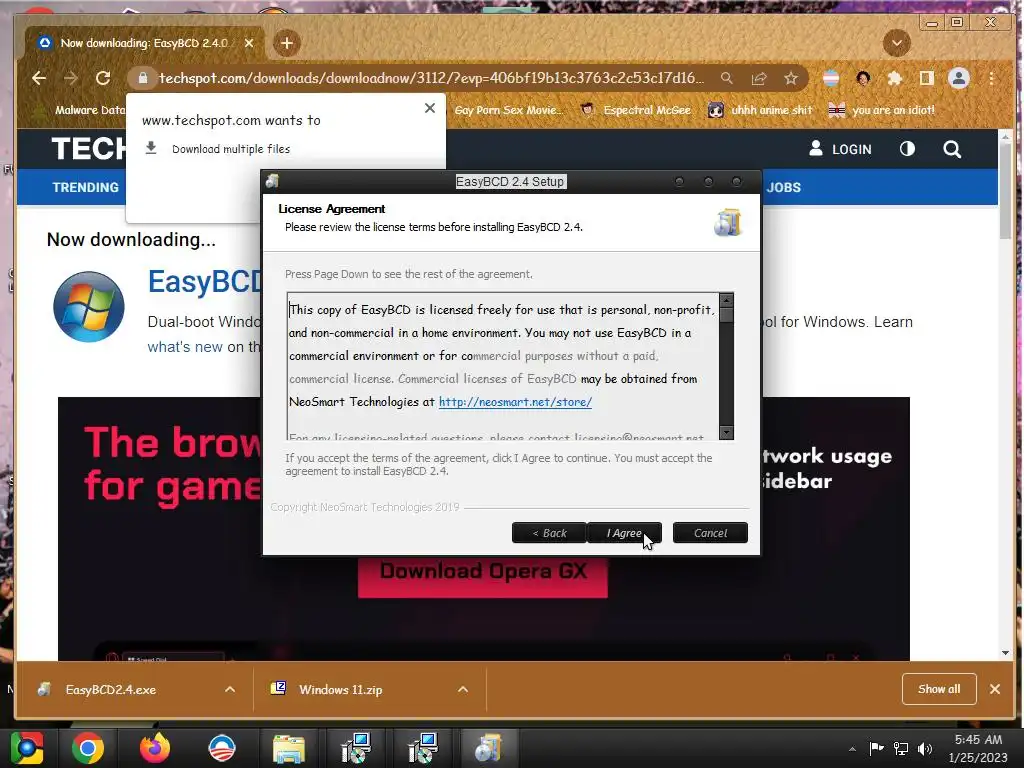Expand options for Windows 11.zip download
The width and height of the screenshot is (1024, 768).
[x=463, y=690]
